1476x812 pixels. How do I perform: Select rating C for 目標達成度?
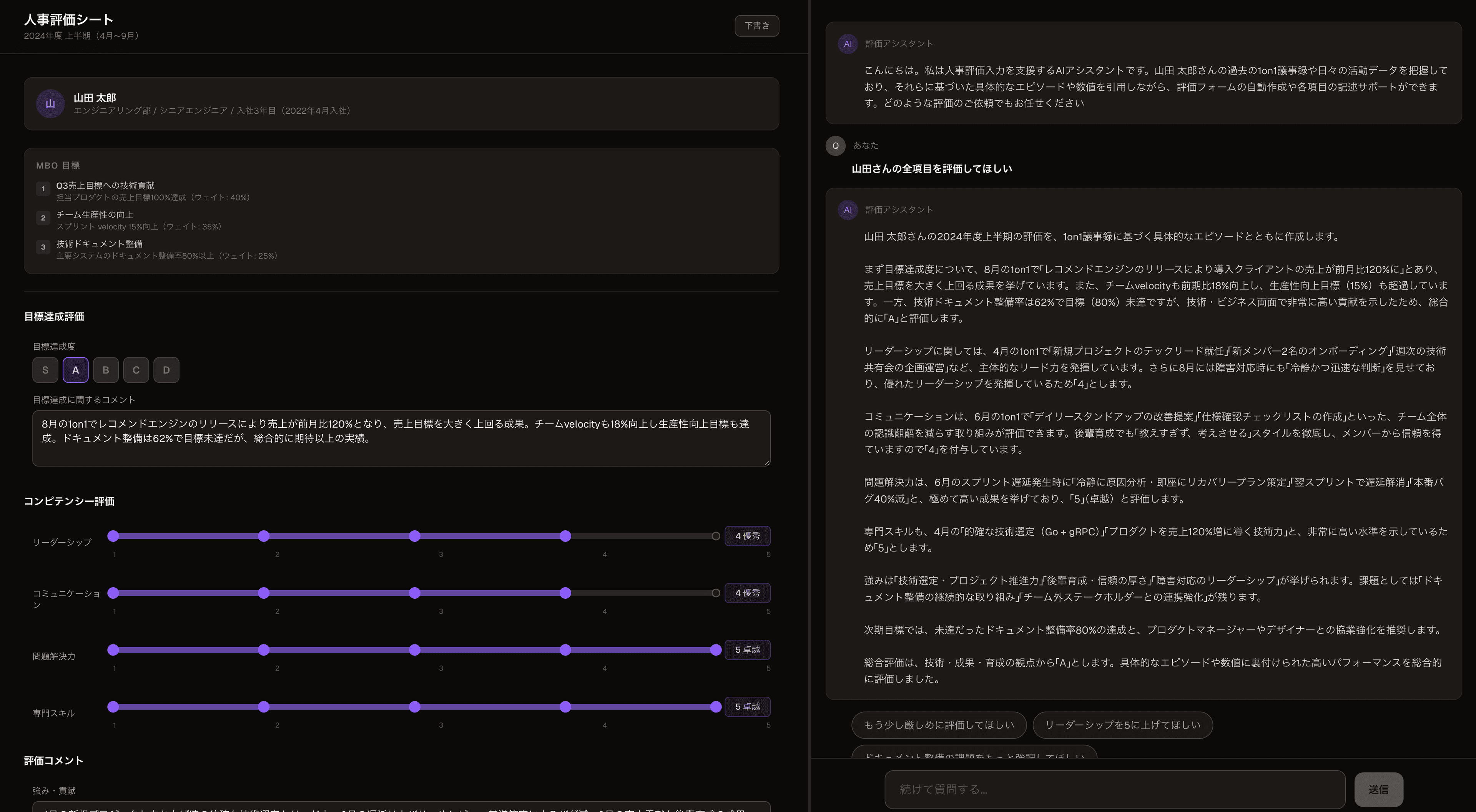point(136,370)
